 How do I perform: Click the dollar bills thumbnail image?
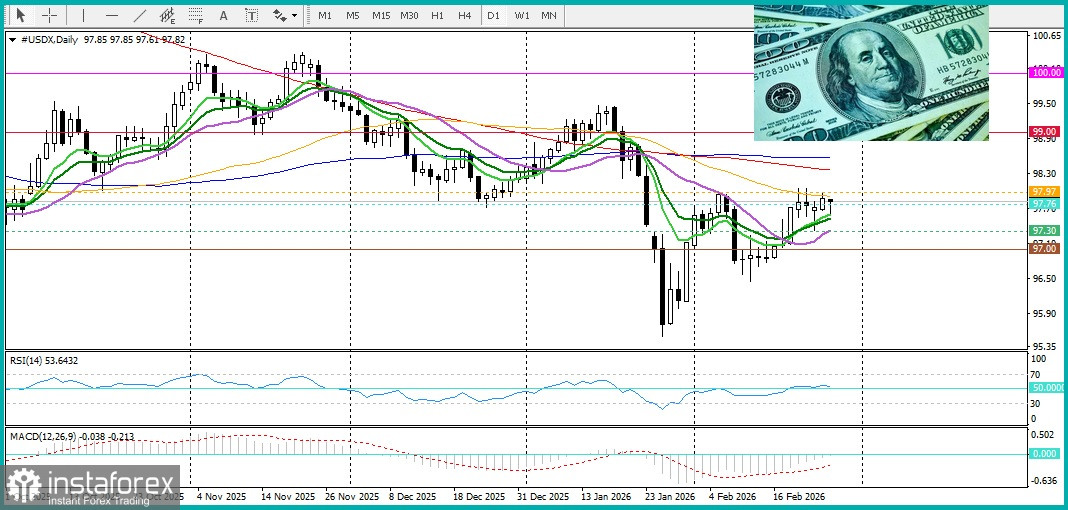pyautogui.click(x=871, y=72)
